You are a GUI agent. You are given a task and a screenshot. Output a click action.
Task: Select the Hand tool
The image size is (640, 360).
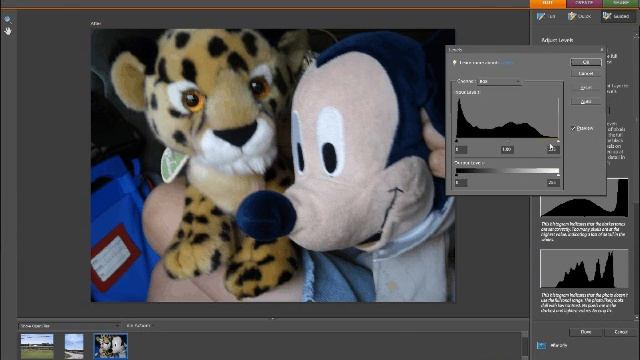tap(7, 31)
